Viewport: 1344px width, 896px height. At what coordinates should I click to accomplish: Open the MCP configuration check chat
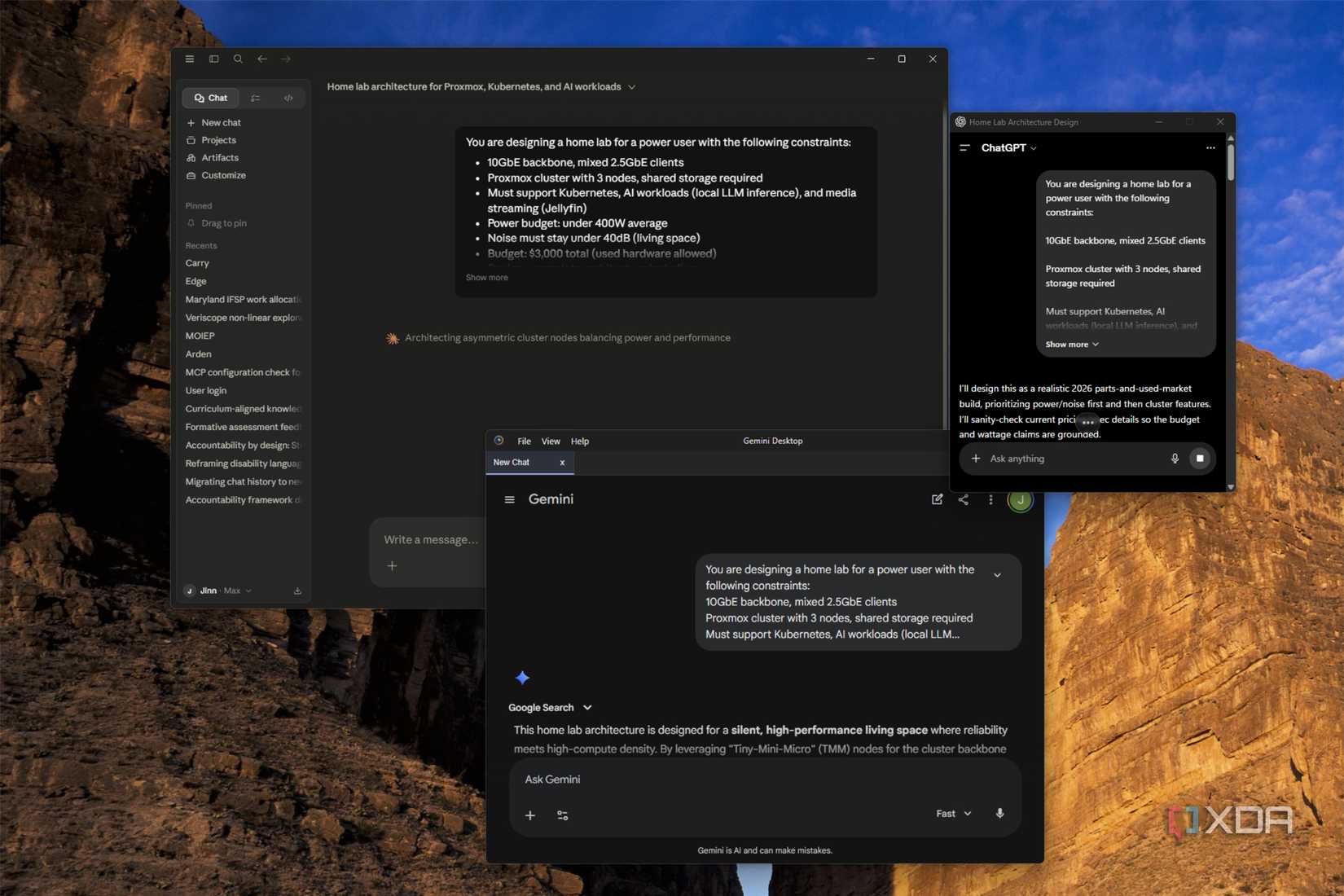tap(244, 372)
